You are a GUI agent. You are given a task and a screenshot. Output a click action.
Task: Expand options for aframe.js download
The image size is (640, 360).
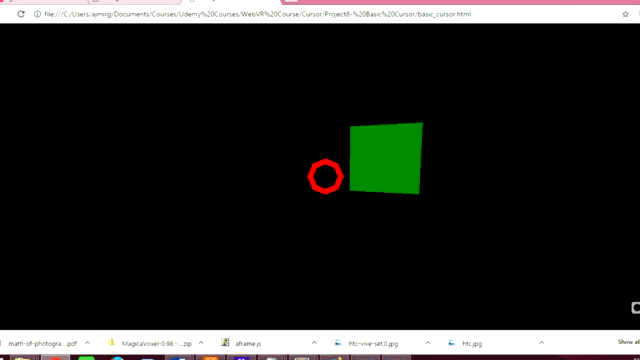coord(314,343)
